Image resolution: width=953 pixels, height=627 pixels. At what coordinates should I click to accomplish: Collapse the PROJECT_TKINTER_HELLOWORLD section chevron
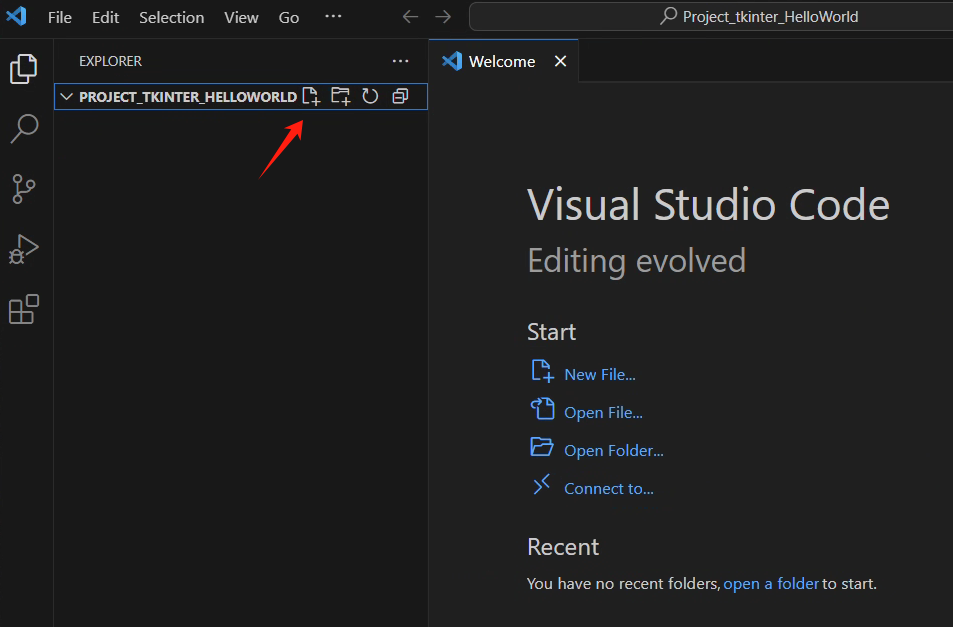(67, 97)
